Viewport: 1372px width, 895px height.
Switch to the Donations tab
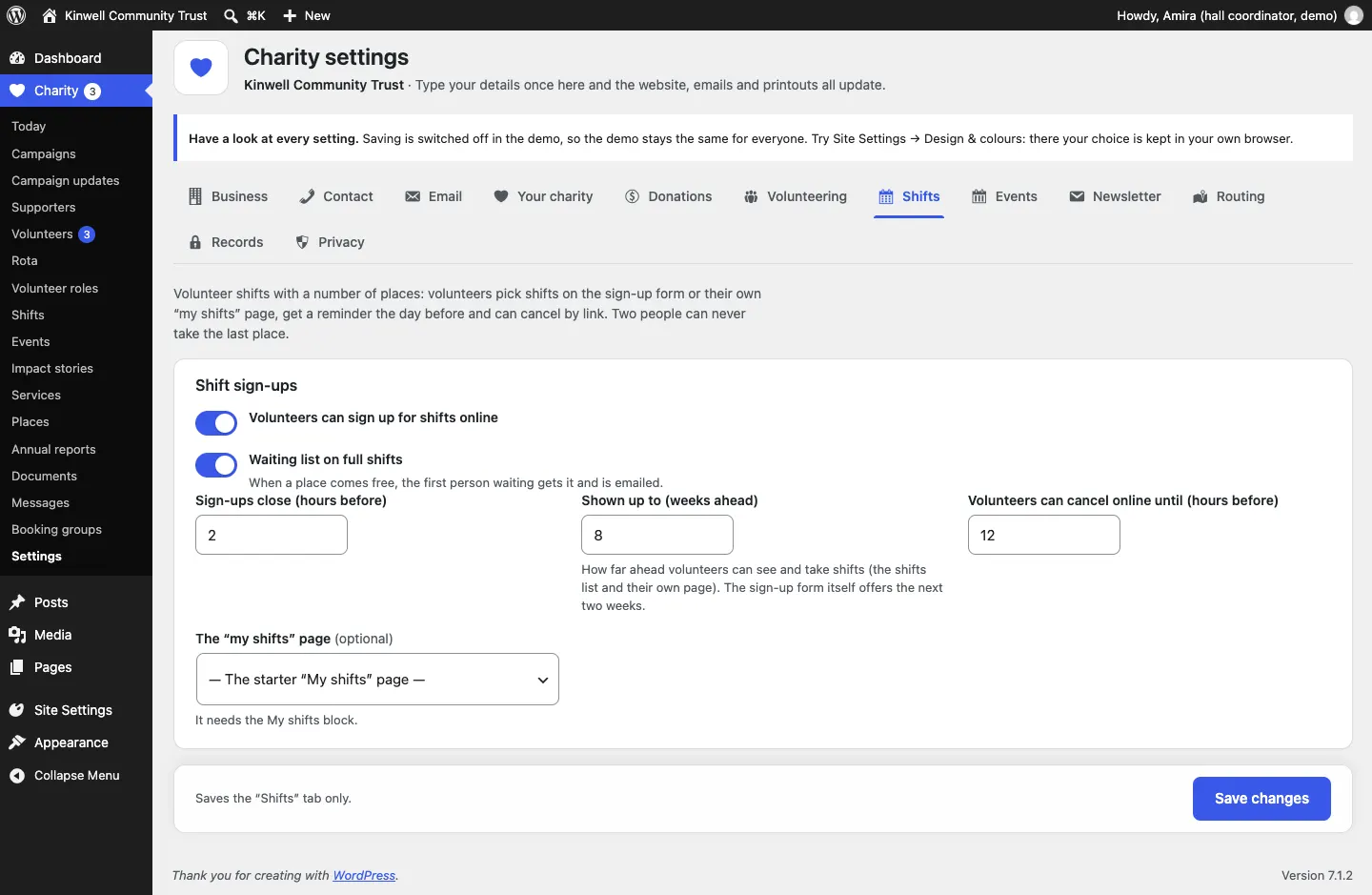point(669,196)
